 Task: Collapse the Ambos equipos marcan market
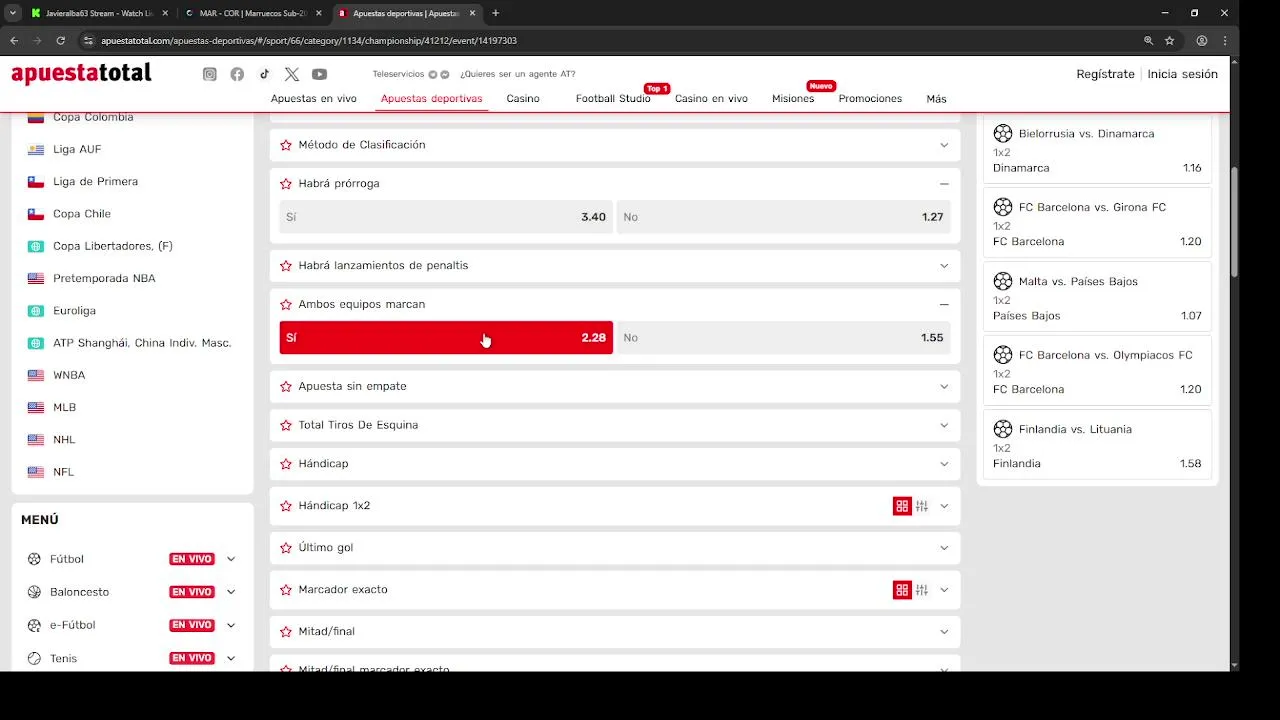pyautogui.click(x=944, y=305)
